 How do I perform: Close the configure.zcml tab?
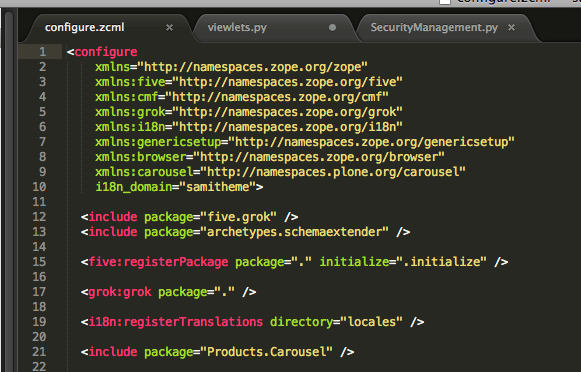point(169,28)
